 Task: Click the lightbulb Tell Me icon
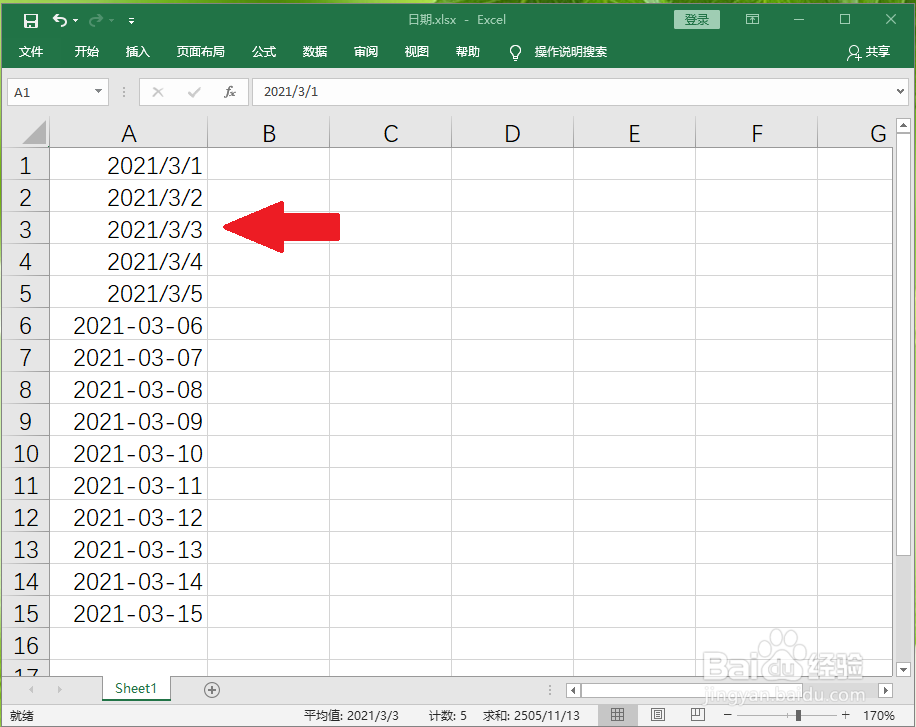[515, 53]
